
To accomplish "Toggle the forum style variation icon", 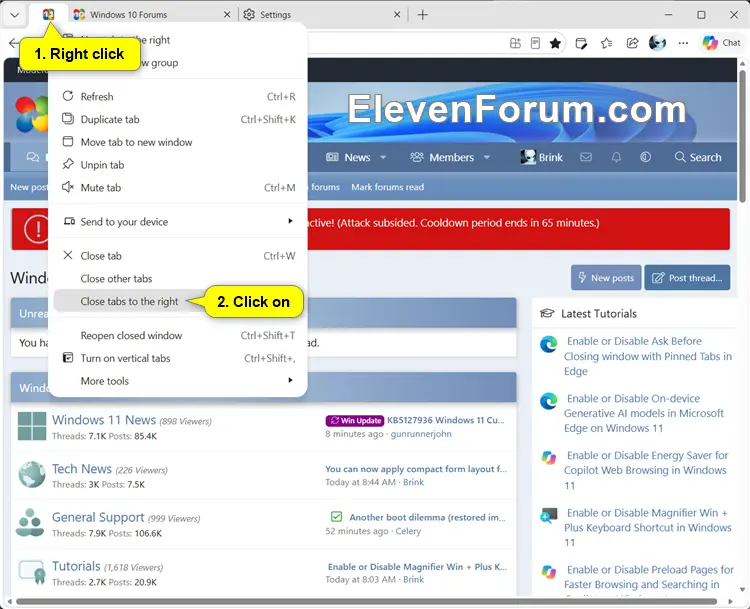I will tap(645, 157).
